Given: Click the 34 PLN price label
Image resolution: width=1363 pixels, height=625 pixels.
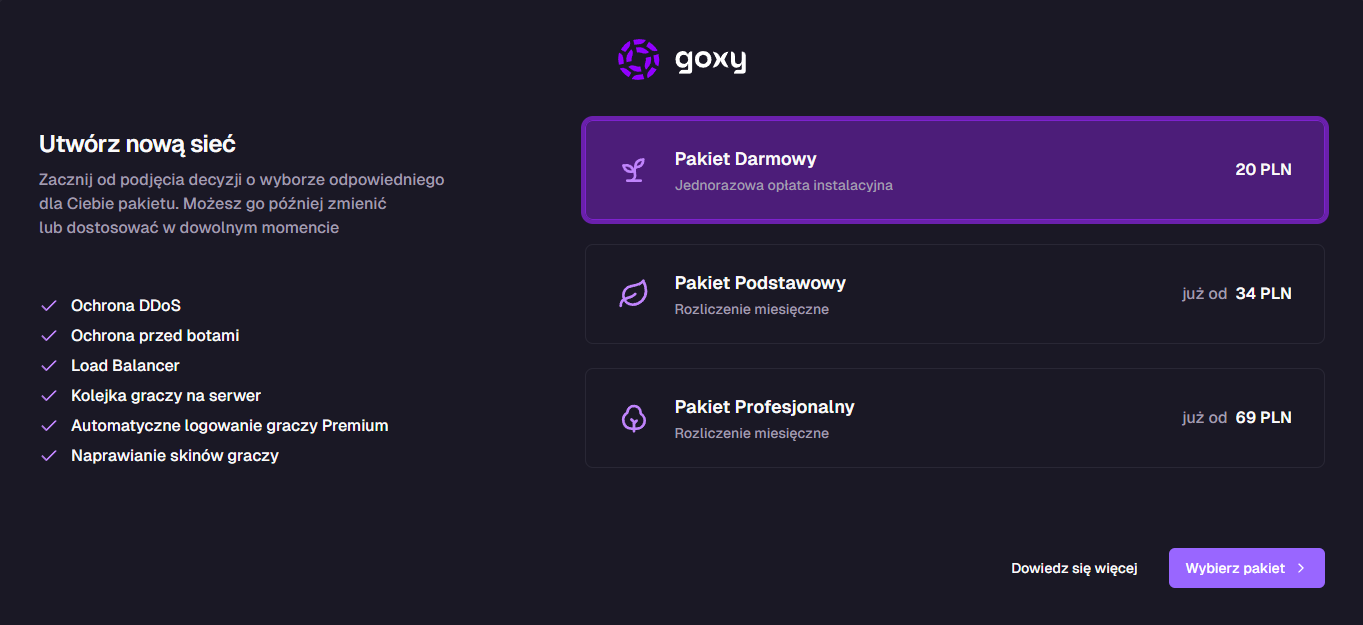Looking at the screenshot, I should coord(1263,294).
